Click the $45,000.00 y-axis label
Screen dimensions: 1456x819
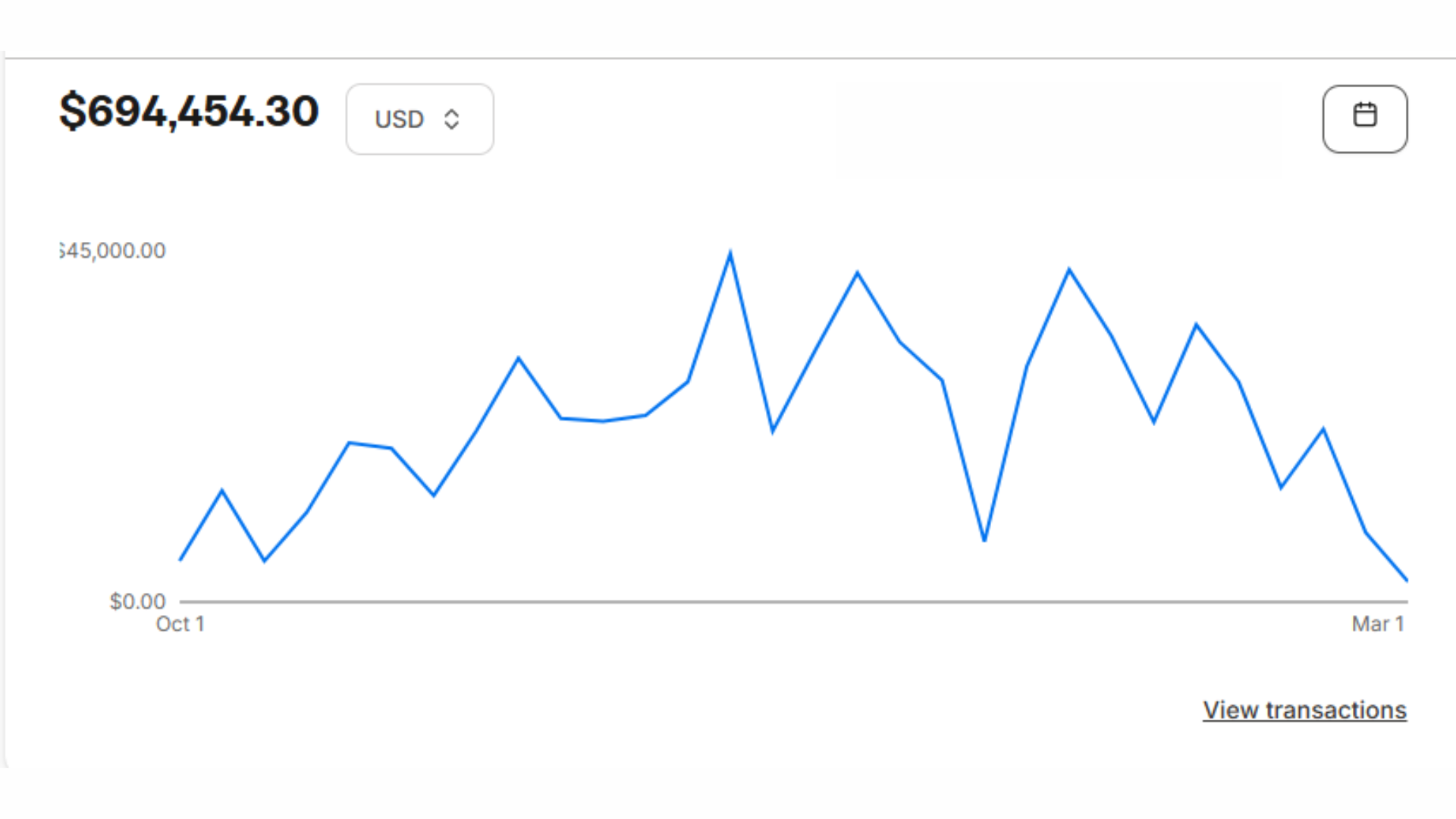point(112,251)
